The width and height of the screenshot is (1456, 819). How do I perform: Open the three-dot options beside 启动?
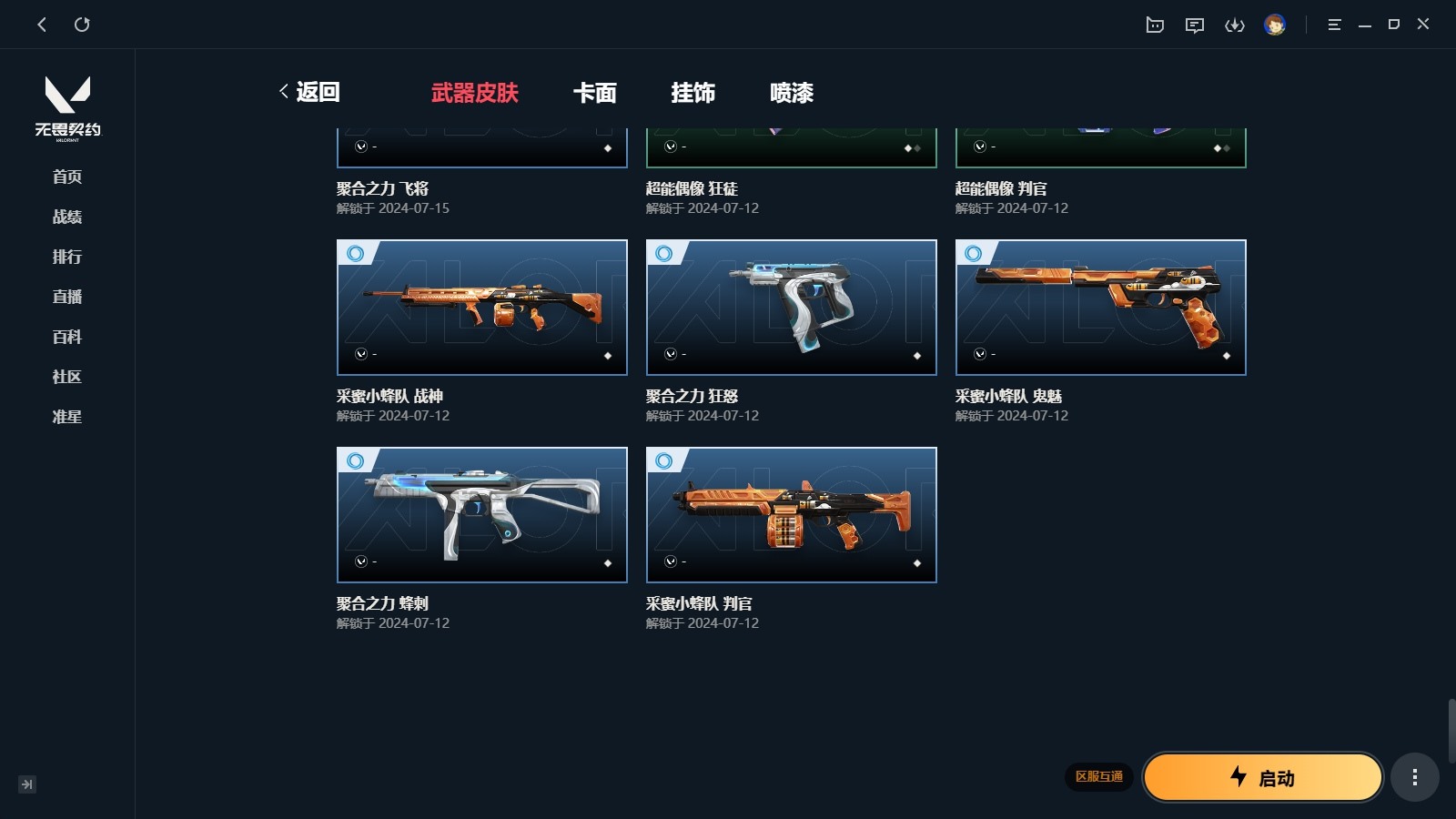click(x=1414, y=777)
